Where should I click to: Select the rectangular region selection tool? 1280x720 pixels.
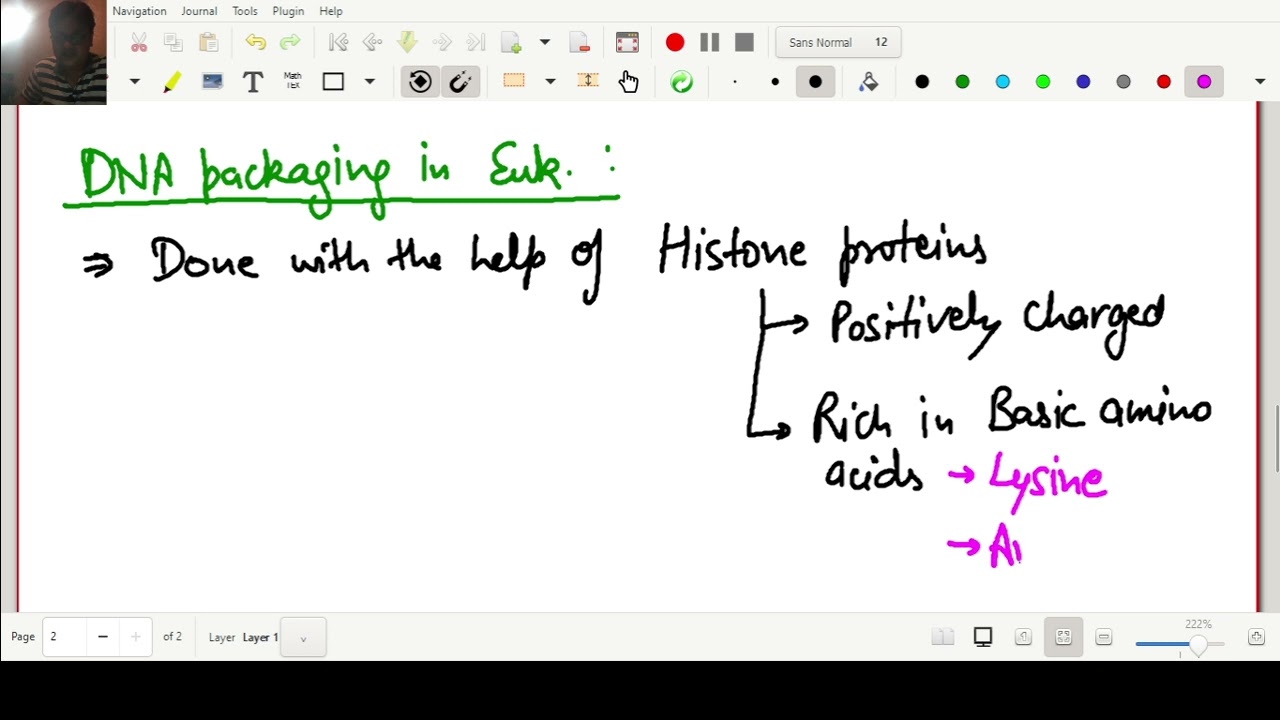click(514, 82)
